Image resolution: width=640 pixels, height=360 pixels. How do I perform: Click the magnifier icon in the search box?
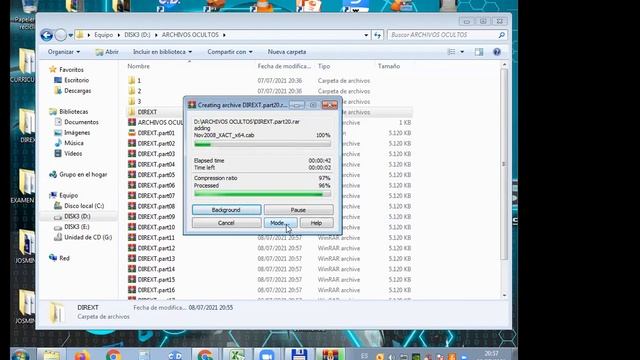coord(502,35)
